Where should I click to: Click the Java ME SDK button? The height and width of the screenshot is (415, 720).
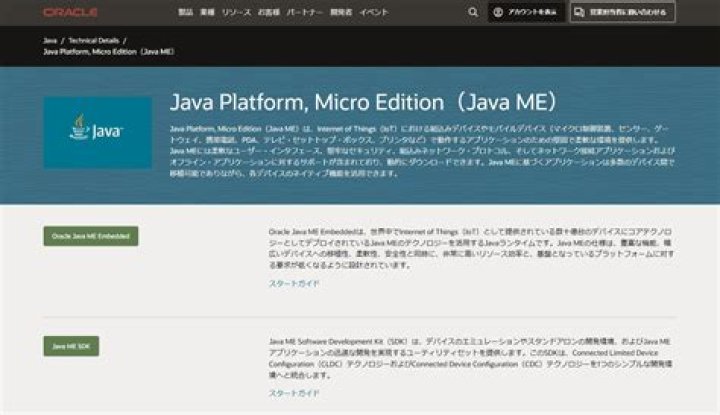pyautogui.click(x=71, y=346)
